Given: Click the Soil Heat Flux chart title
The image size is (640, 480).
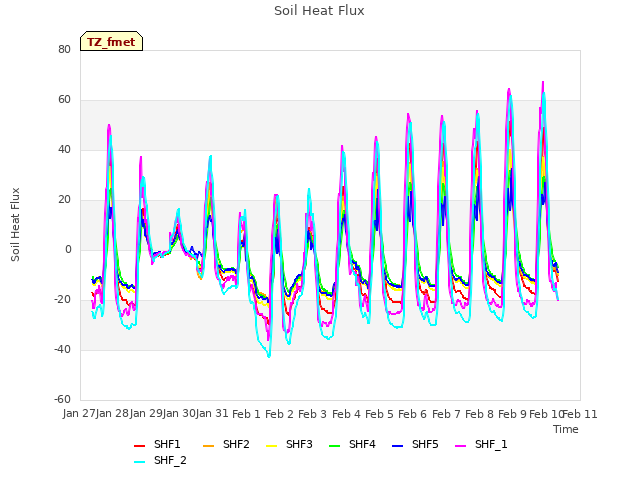Looking at the screenshot, I should pyautogui.click(x=319, y=11).
